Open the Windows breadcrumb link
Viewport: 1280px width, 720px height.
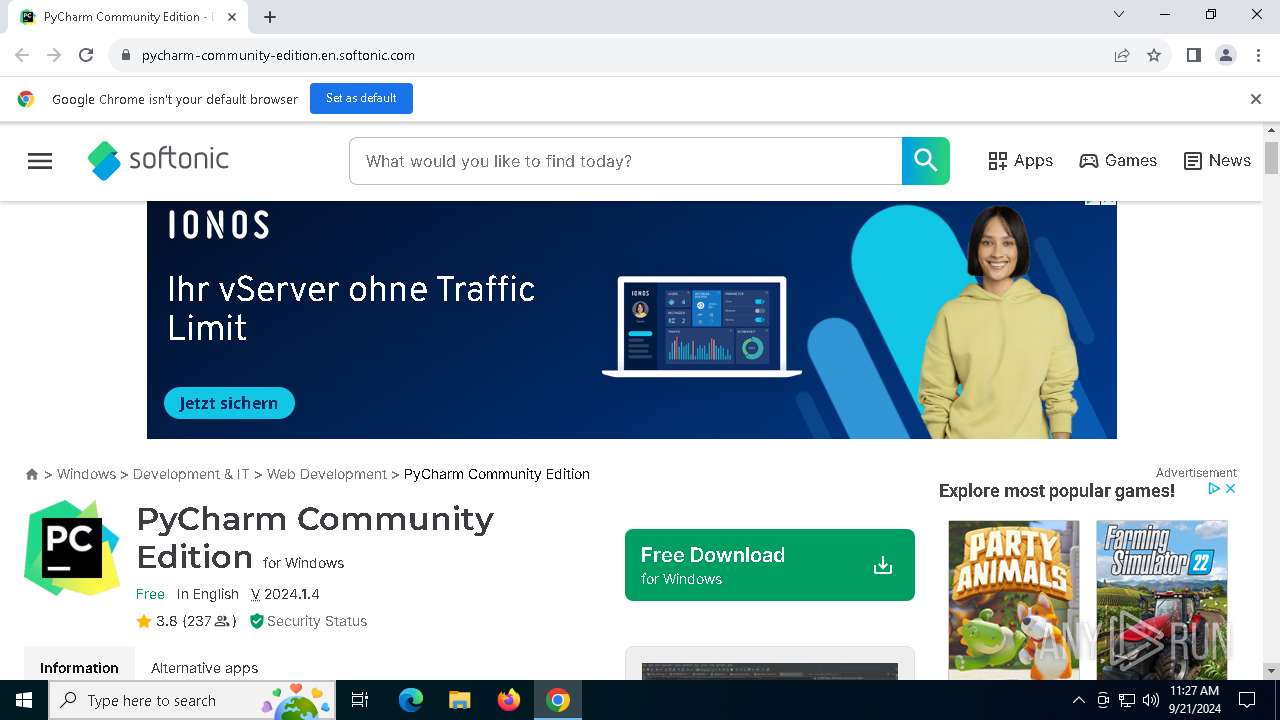86,474
